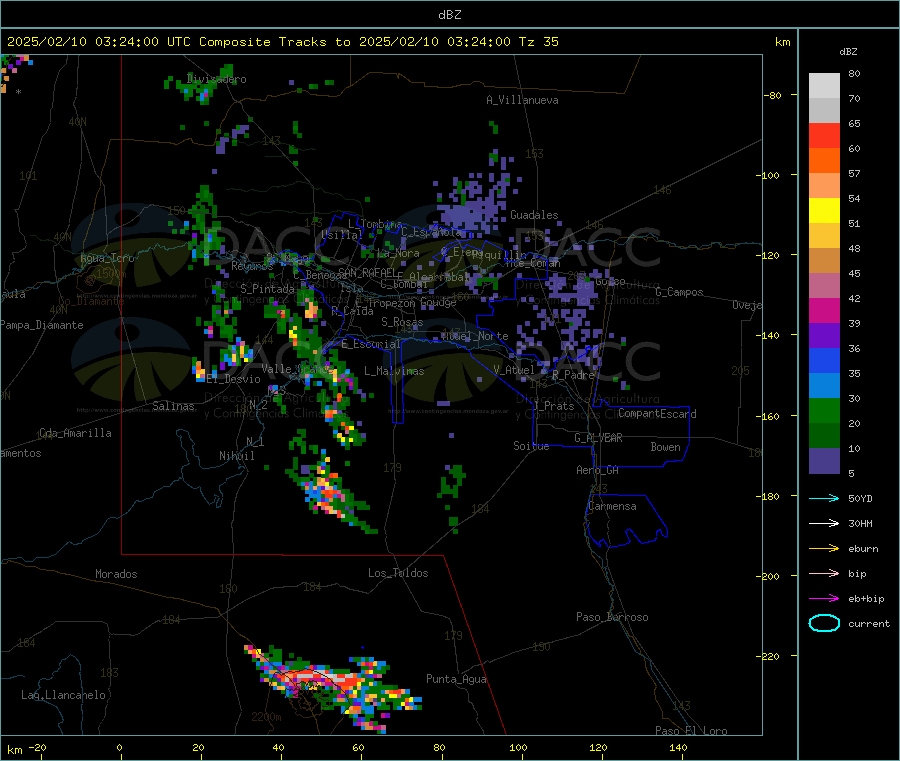Click the S_Rosas map label
900x761 pixels.
(x=402, y=322)
